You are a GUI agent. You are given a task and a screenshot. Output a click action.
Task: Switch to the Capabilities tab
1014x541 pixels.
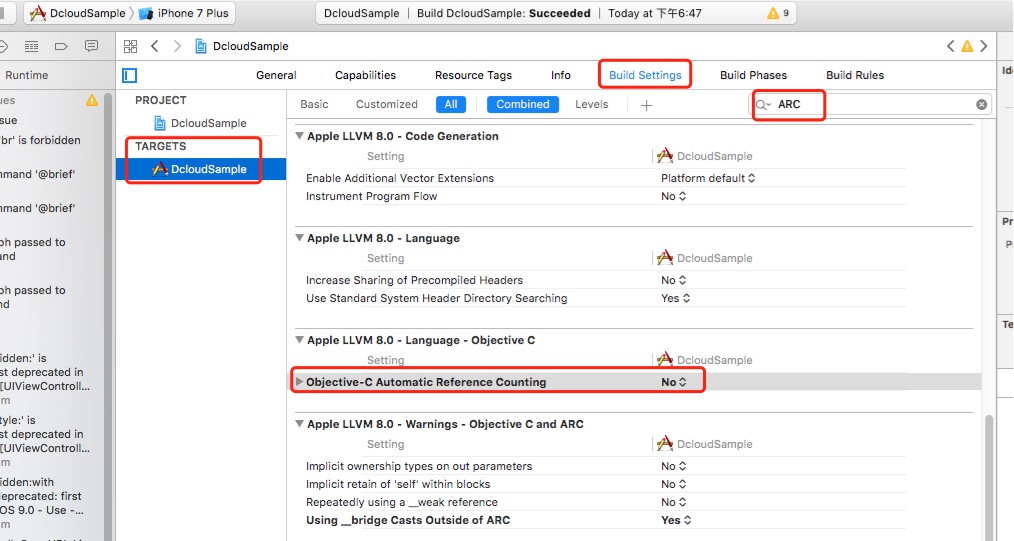pyautogui.click(x=365, y=75)
